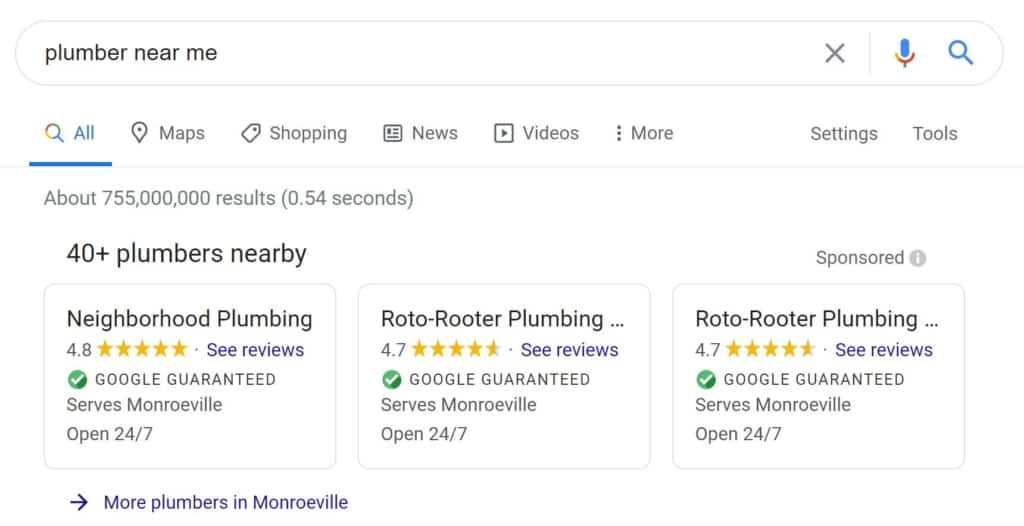Open the Neighborhood Plumbing listing title
The width and height of the screenshot is (1024, 526).
click(x=189, y=319)
